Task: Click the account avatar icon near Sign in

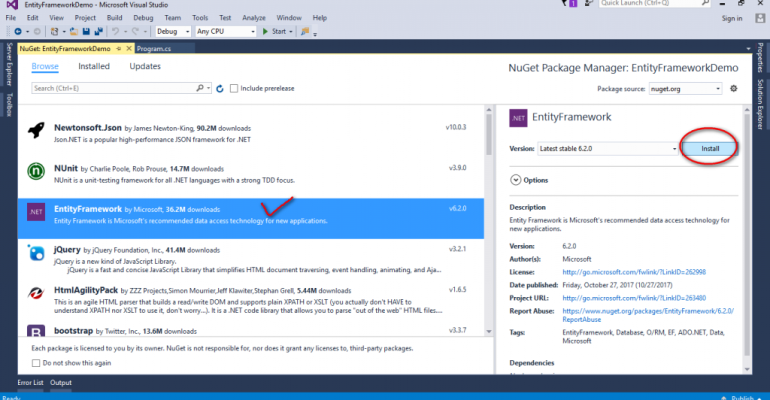Action: 760,18
